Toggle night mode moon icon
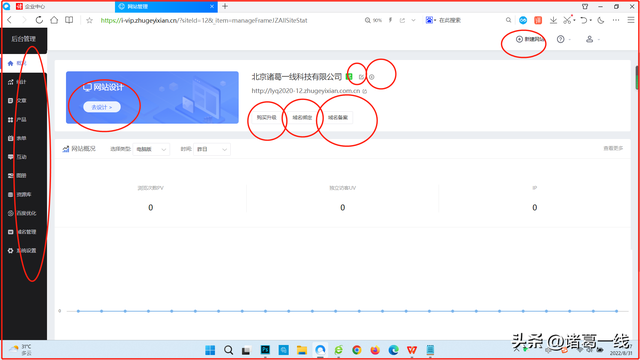 point(601,20)
